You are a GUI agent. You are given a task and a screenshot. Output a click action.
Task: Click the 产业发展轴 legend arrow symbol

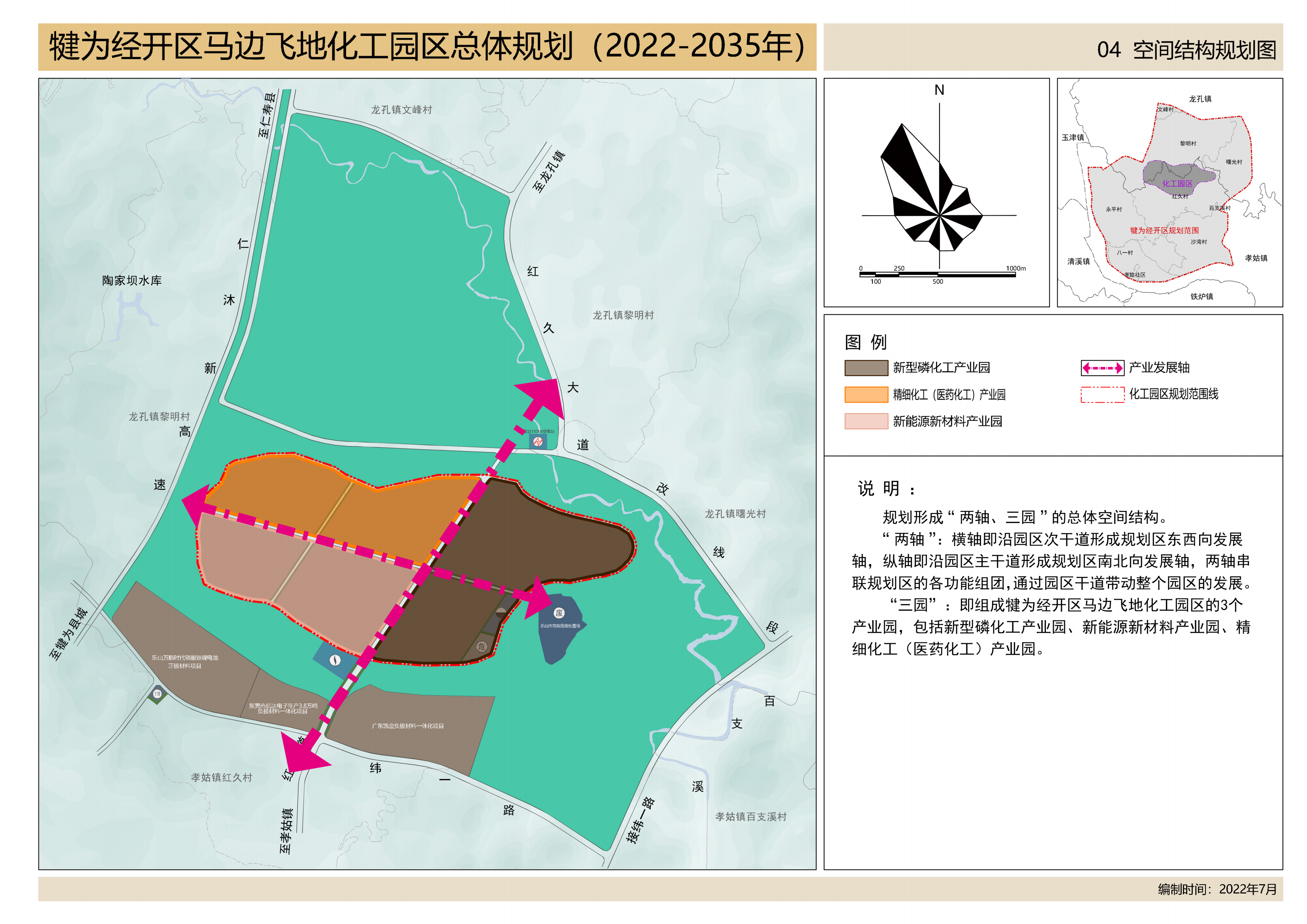tap(1103, 368)
